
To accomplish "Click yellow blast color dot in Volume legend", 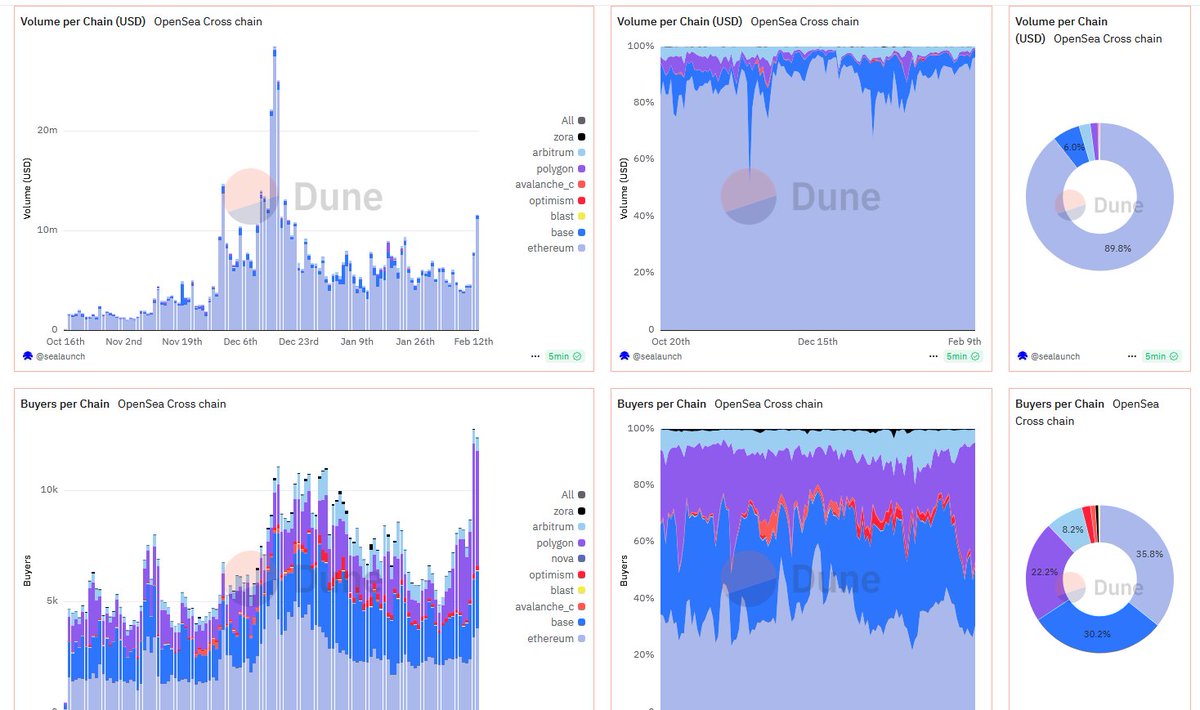I will [582, 217].
